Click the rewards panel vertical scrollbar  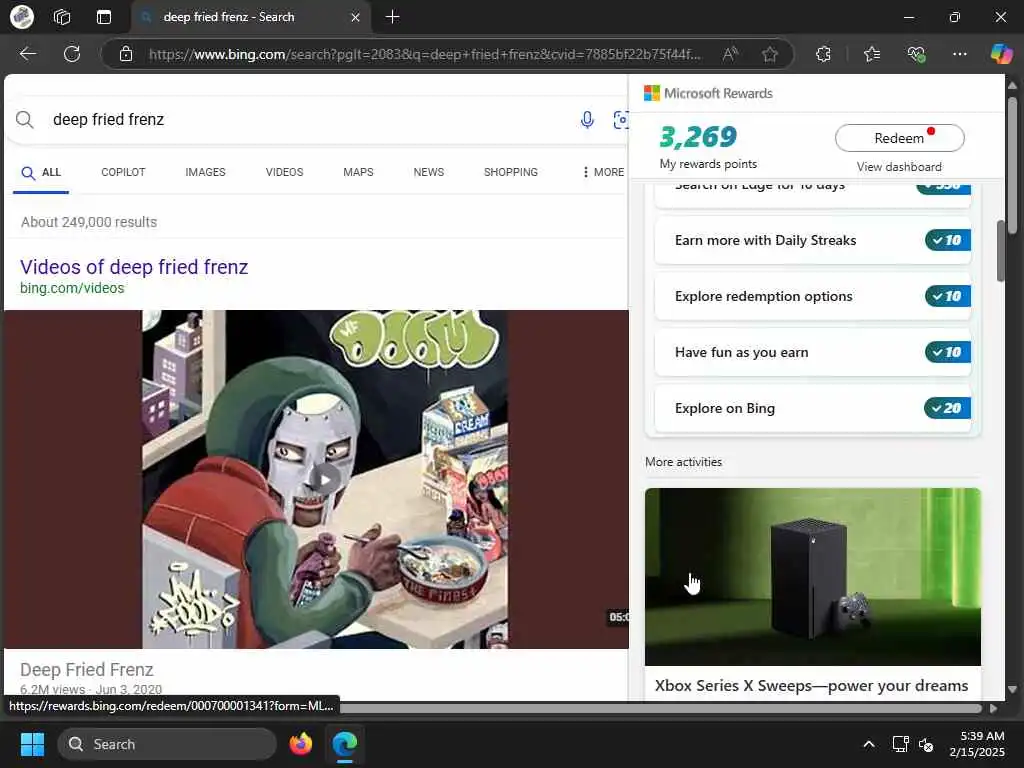point(1000,251)
